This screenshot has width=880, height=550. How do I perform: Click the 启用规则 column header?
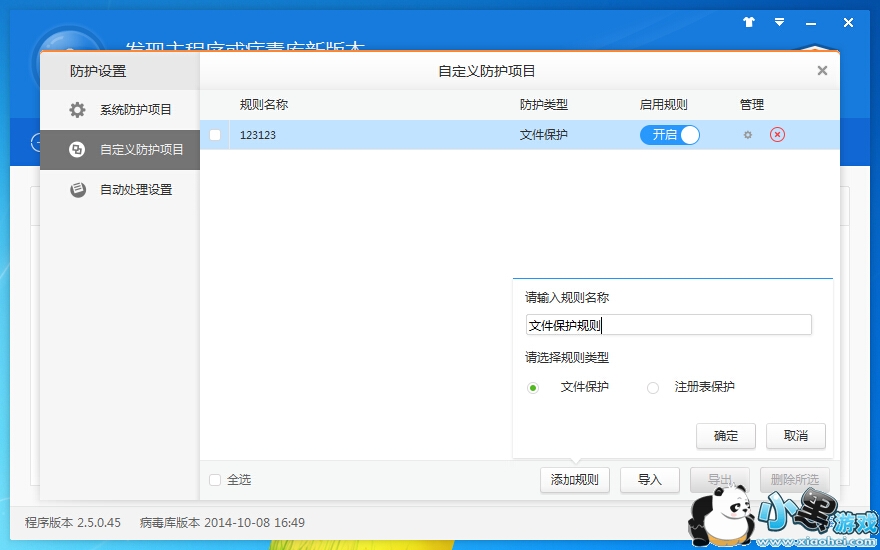[x=663, y=105]
